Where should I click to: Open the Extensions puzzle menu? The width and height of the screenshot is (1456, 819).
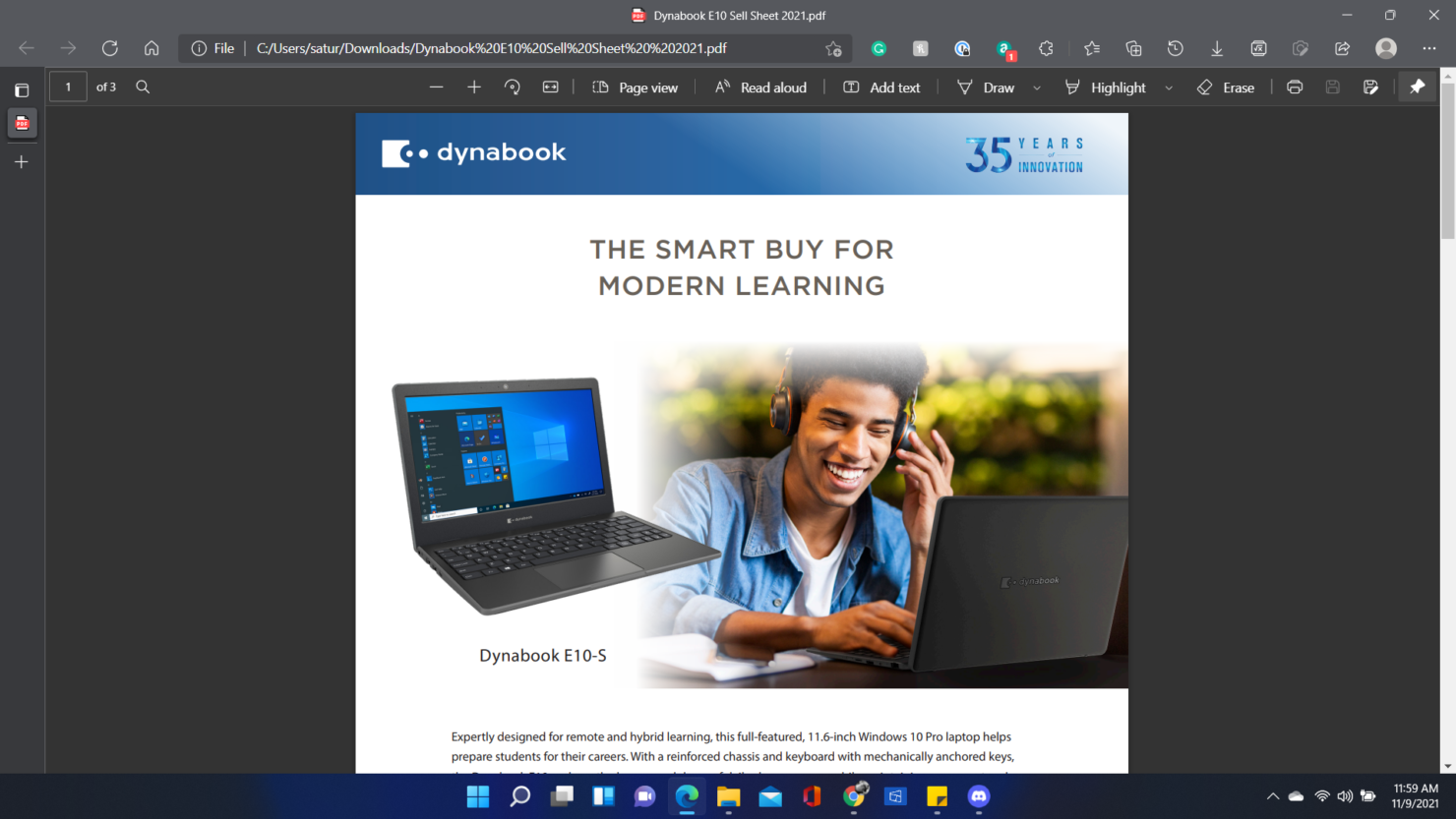1046,48
